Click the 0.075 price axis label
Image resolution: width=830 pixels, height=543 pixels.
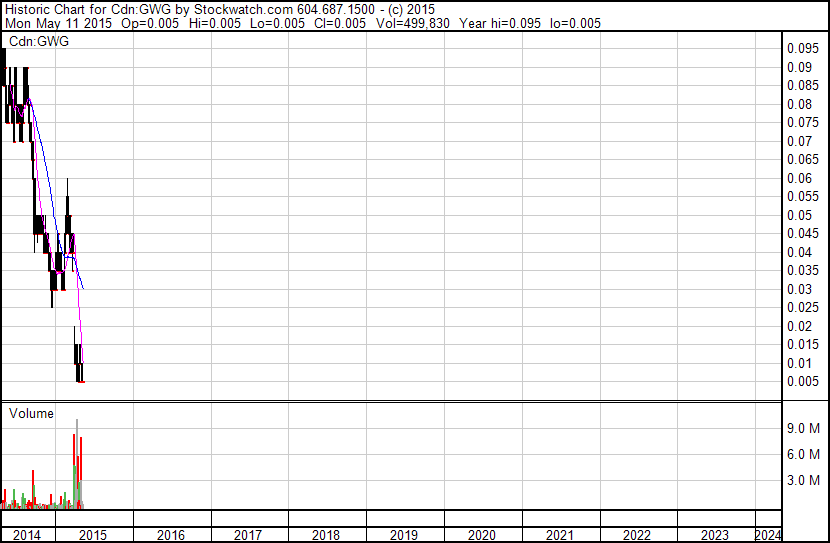[803, 122]
